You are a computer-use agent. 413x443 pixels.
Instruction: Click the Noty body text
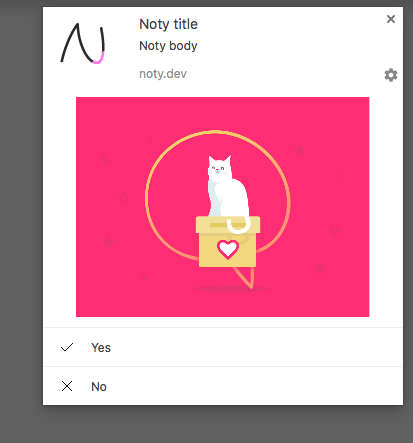click(168, 46)
